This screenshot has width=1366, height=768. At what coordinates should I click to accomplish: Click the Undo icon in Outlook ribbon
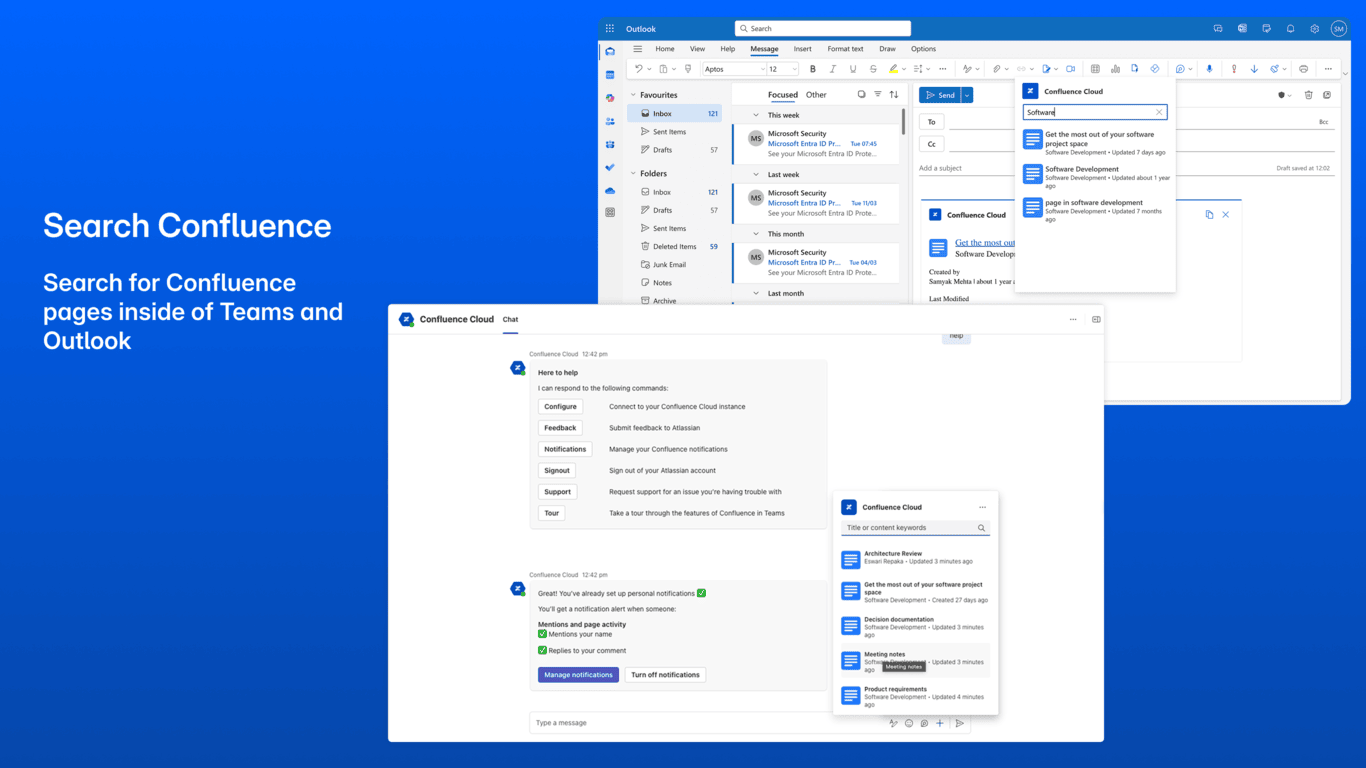(x=639, y=69)
